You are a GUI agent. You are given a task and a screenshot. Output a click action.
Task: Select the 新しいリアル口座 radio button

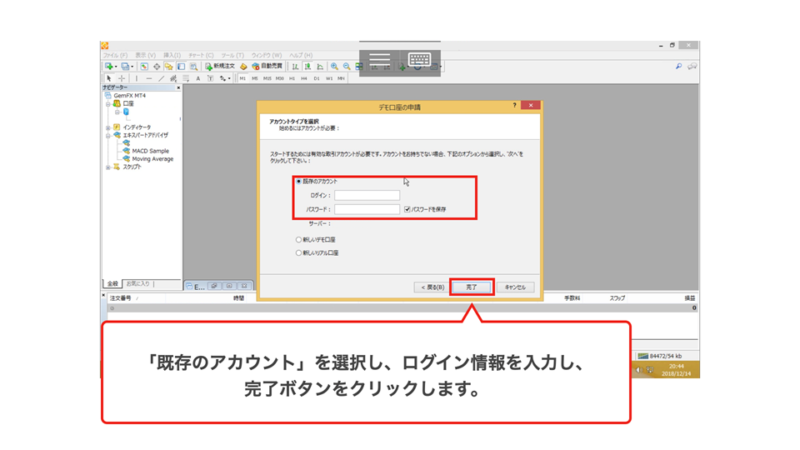298,253
